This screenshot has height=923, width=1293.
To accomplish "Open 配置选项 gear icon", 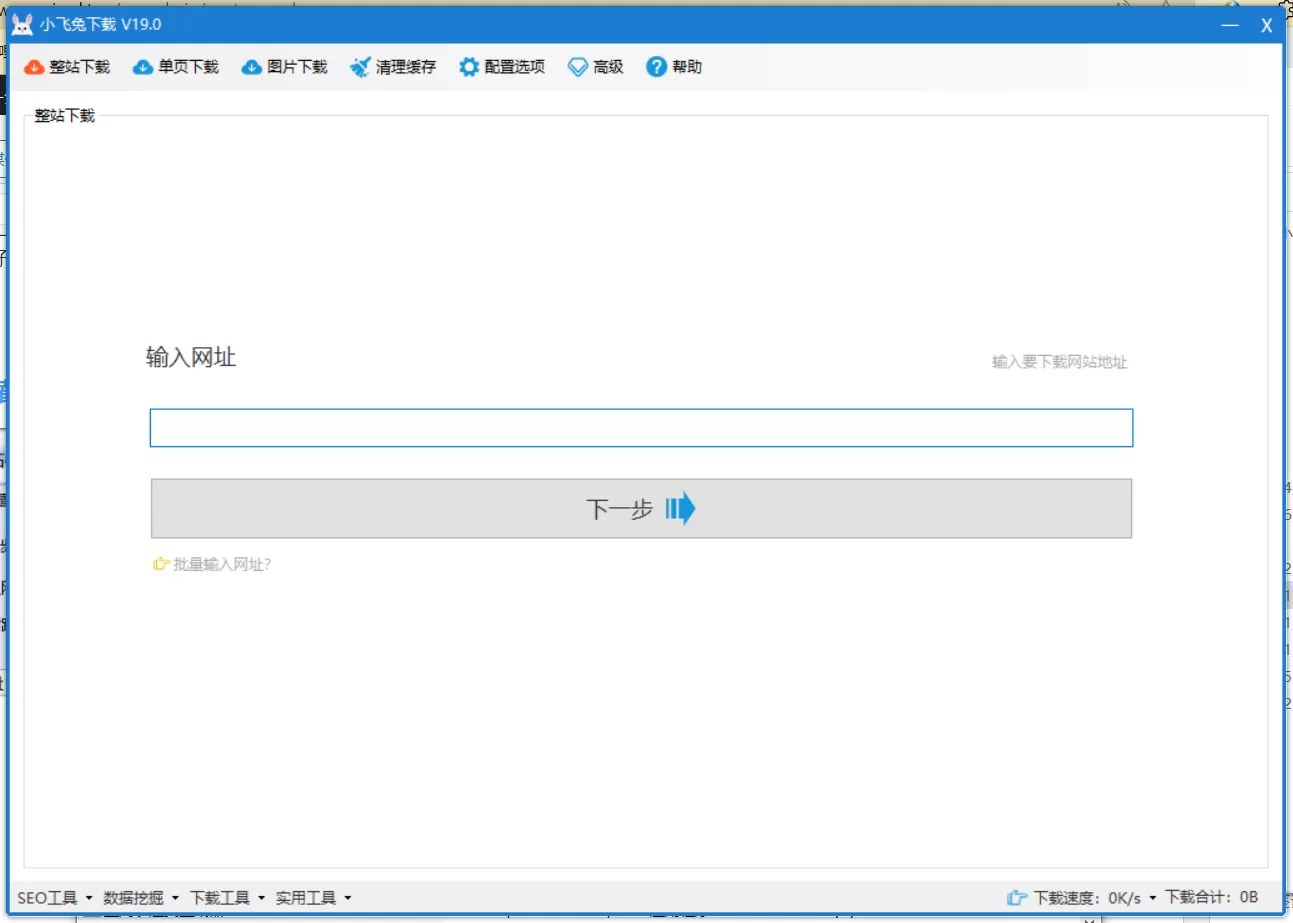I will [x=469, y=67].
